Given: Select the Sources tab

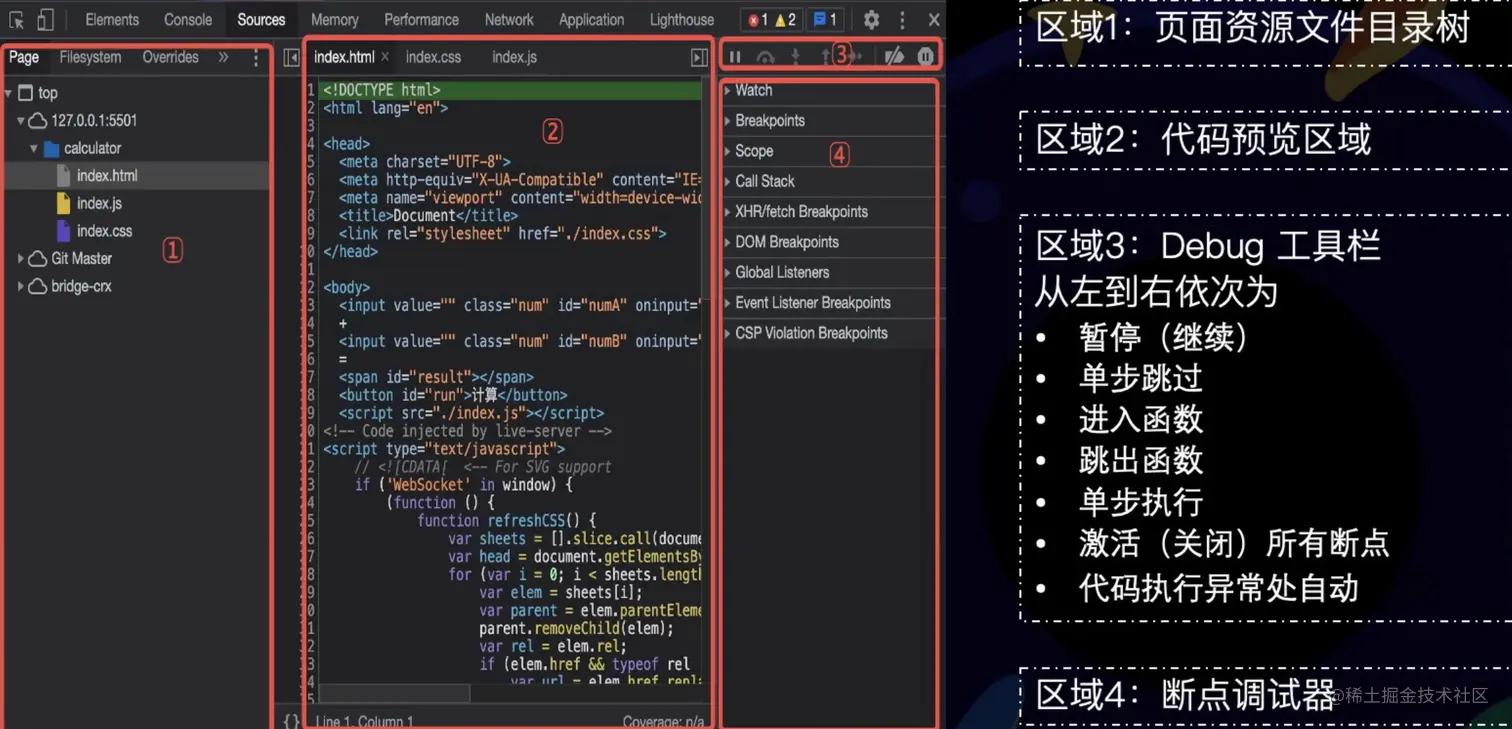Looking at the screenshot, I should click(261, 20).
